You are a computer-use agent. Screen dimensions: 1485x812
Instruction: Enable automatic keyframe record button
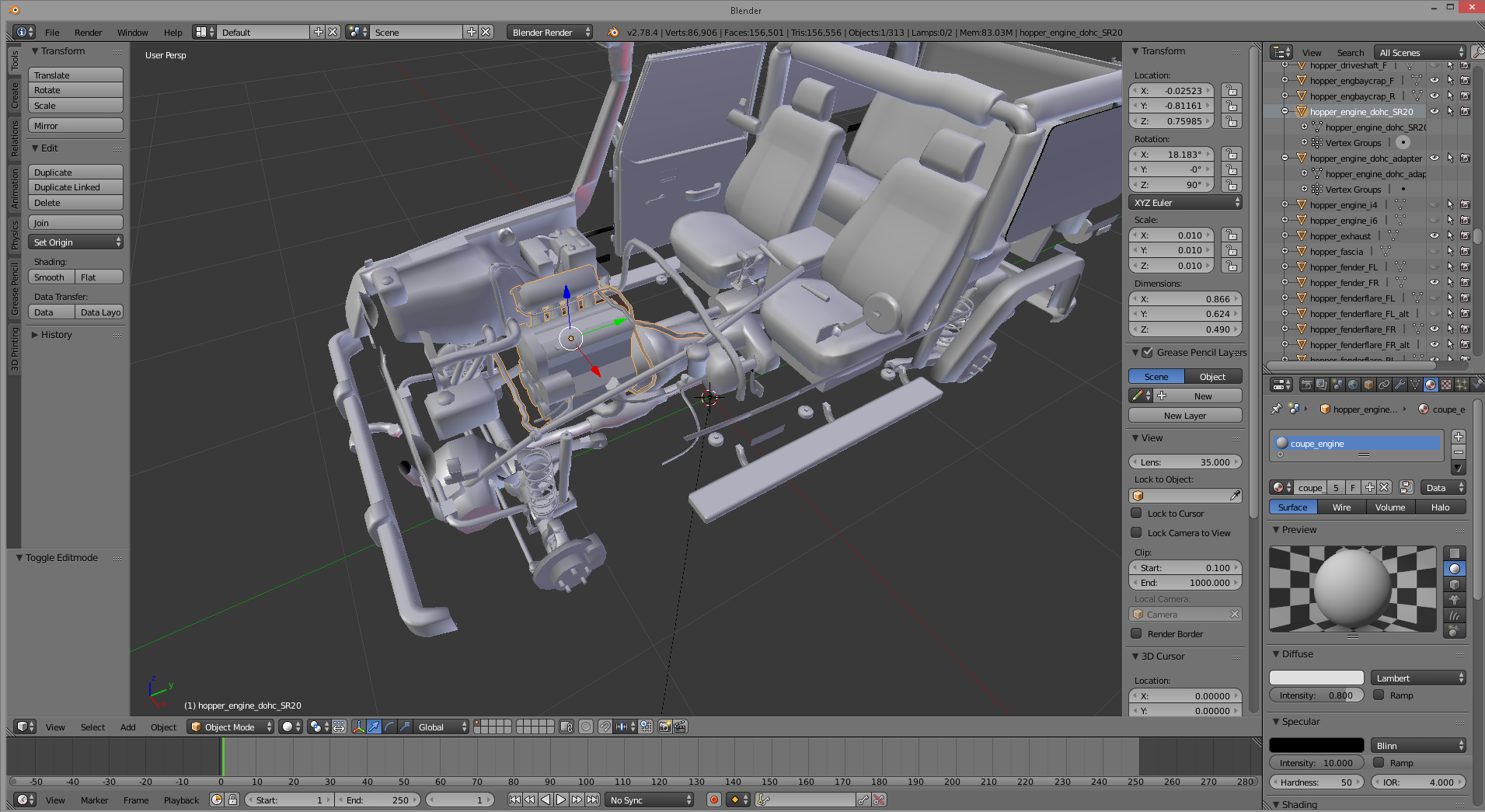pyautogui.click(x=714, y=800)
